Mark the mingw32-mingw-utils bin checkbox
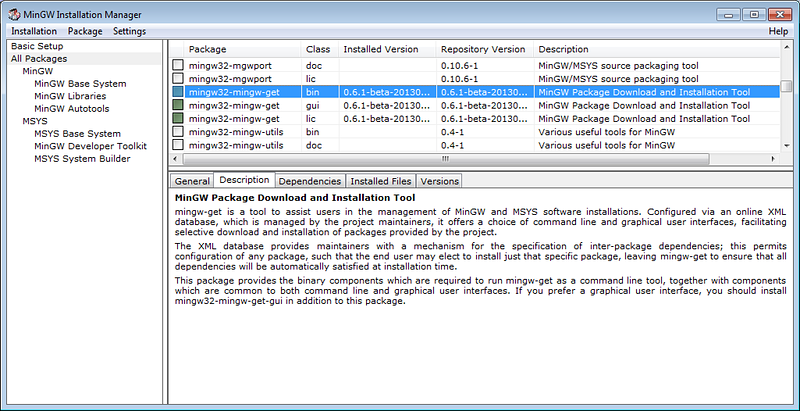This screenshot has width=800, height=411. pyautogui.click(x=178, y=132)
